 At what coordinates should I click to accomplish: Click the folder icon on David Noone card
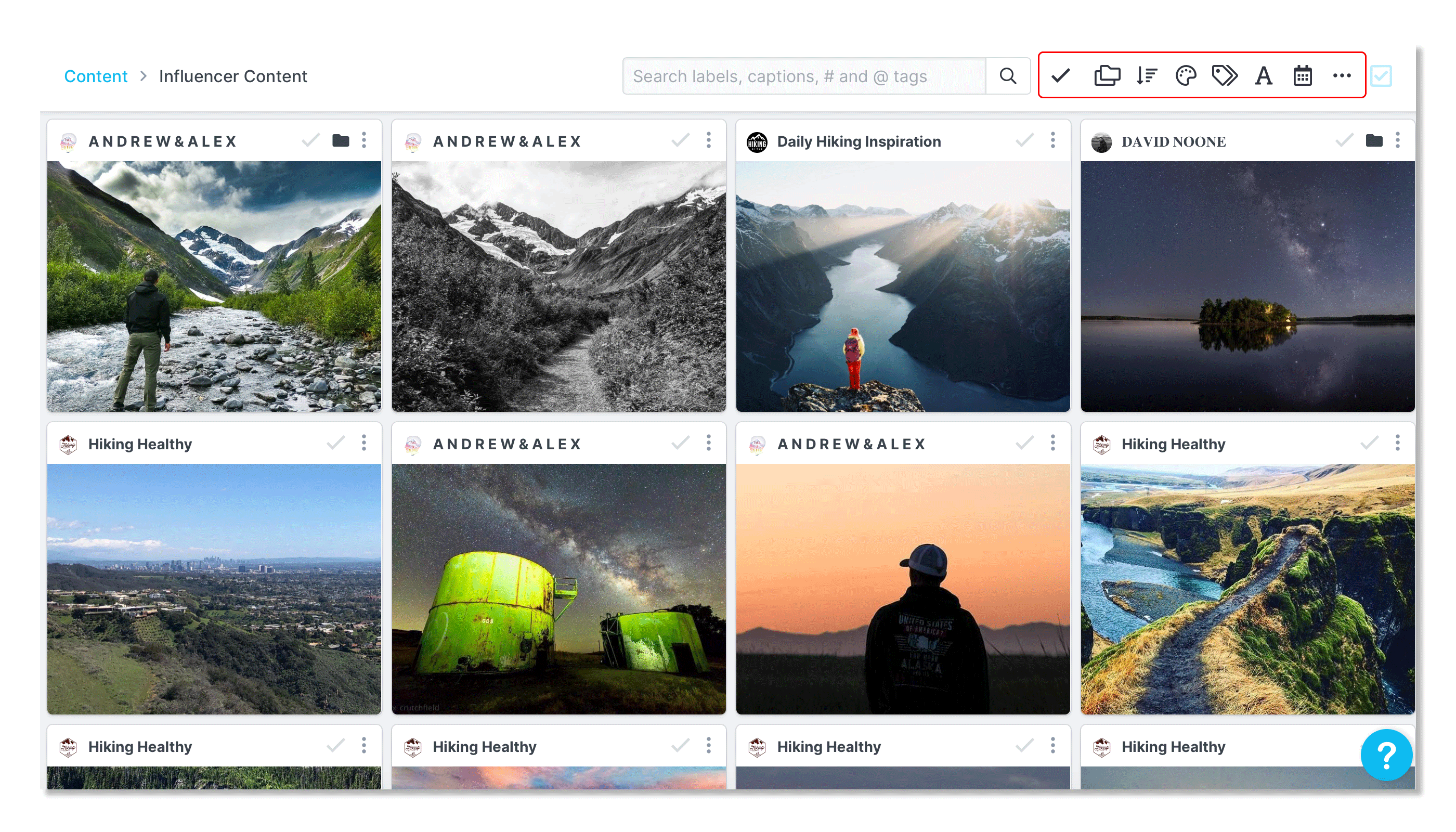click(x=1374, y=140)
